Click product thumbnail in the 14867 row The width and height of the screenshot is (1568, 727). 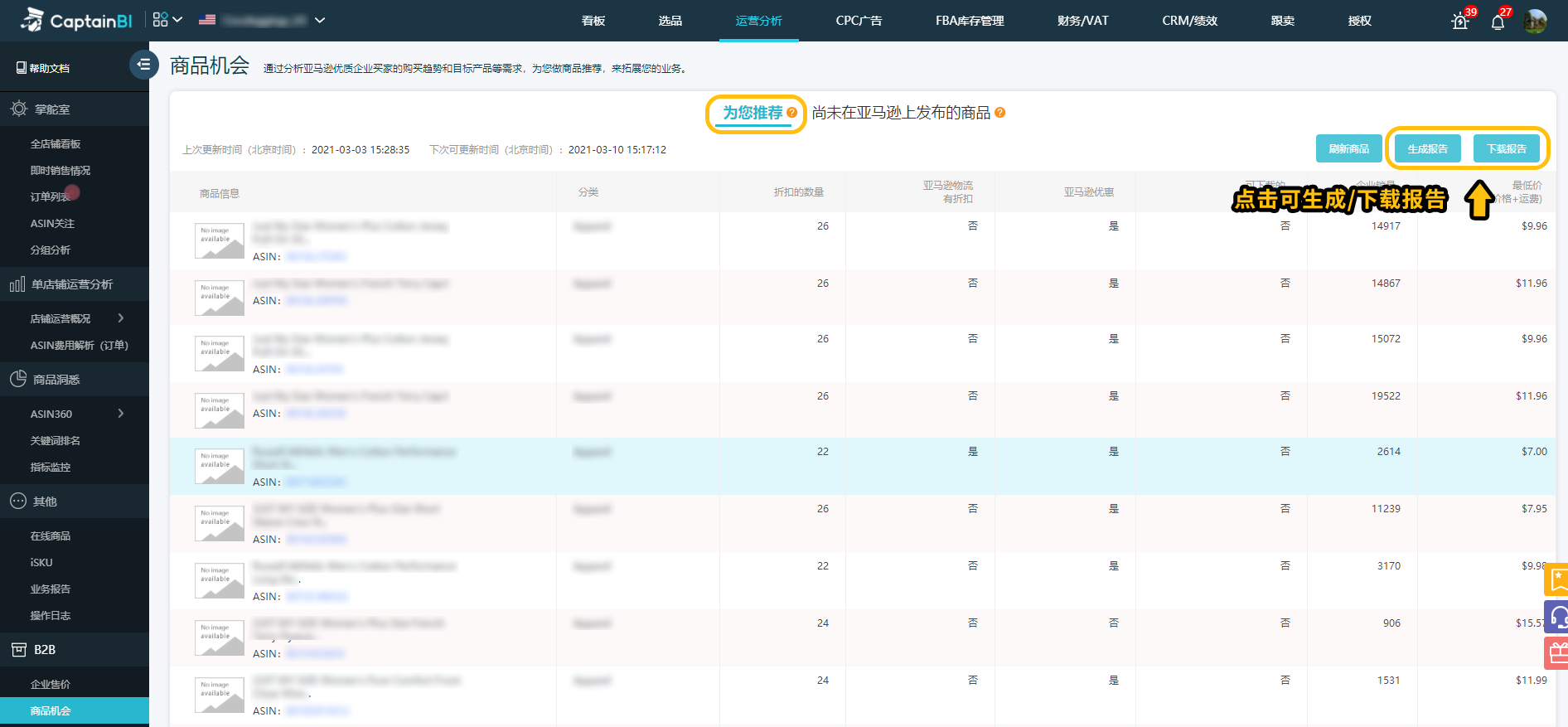[220, 298]
